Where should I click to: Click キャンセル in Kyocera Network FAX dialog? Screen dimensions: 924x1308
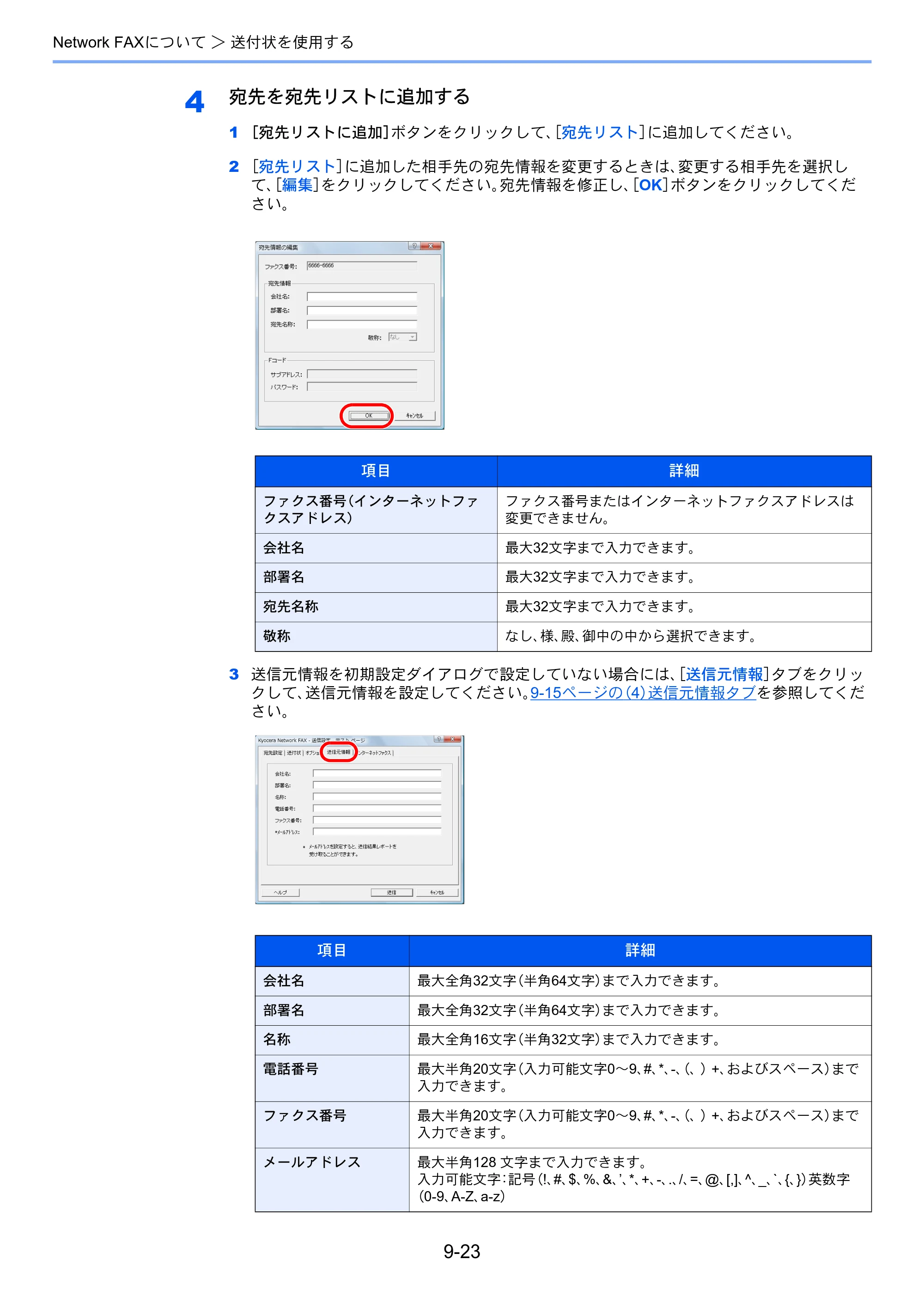(437, 892)
